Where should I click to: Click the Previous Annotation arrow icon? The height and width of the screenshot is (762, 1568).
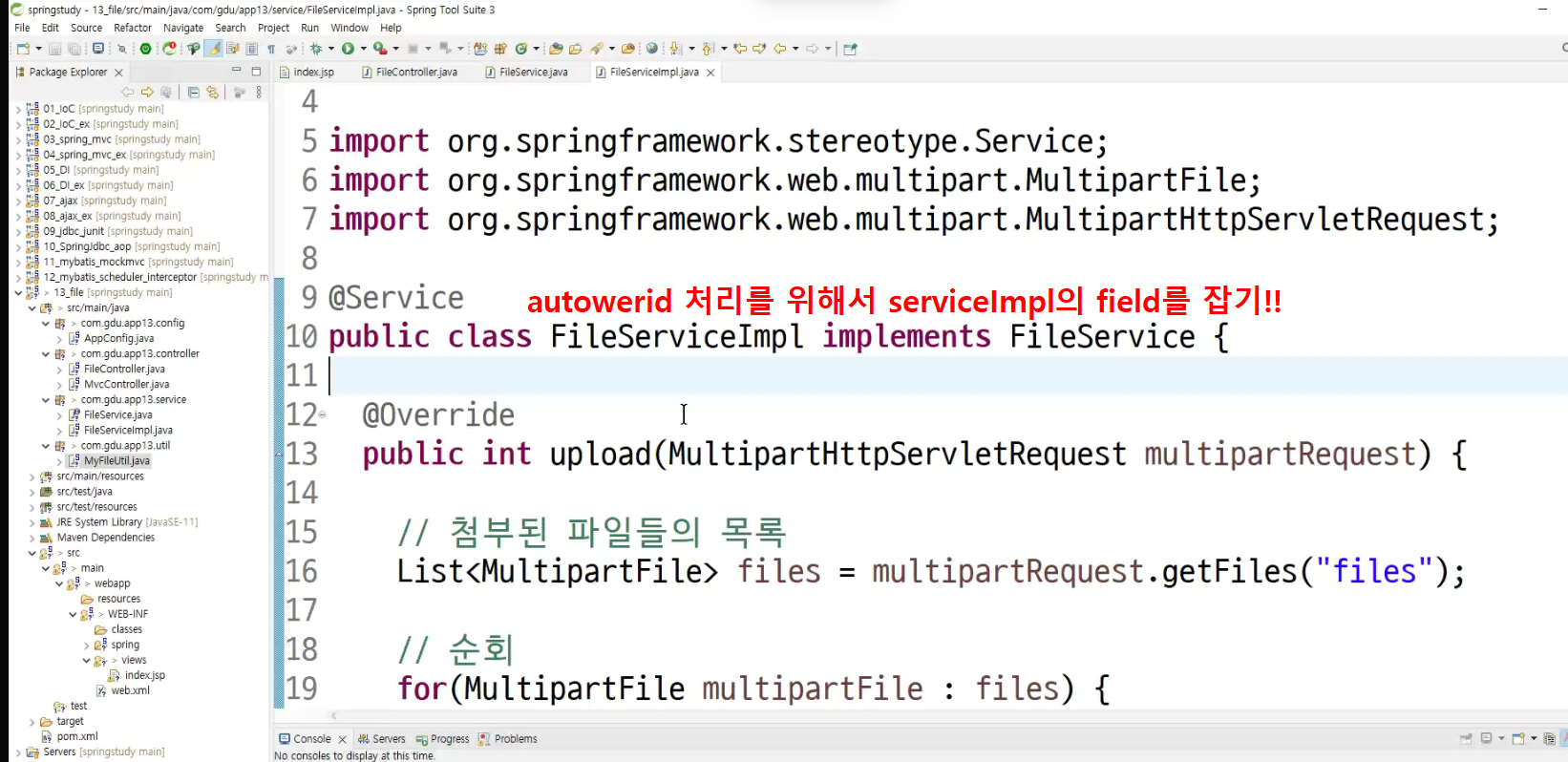click(x=708, y=49)
